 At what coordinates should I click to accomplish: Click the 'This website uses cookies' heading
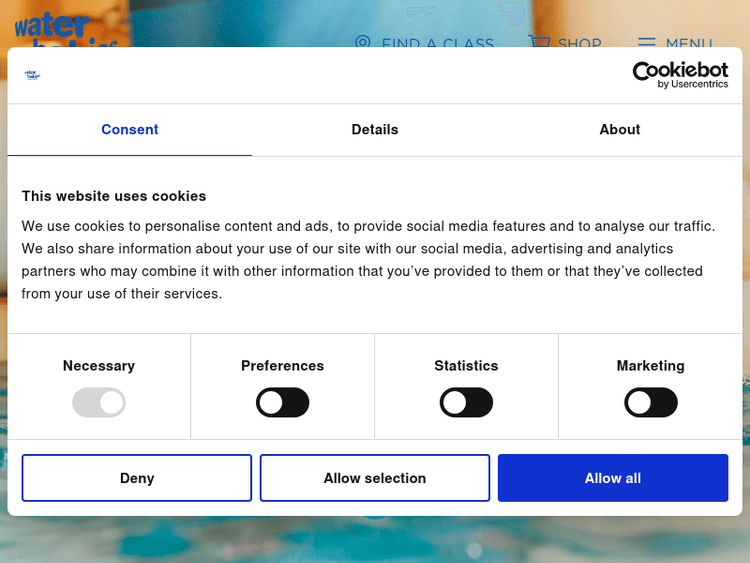[x=114, y=196]
